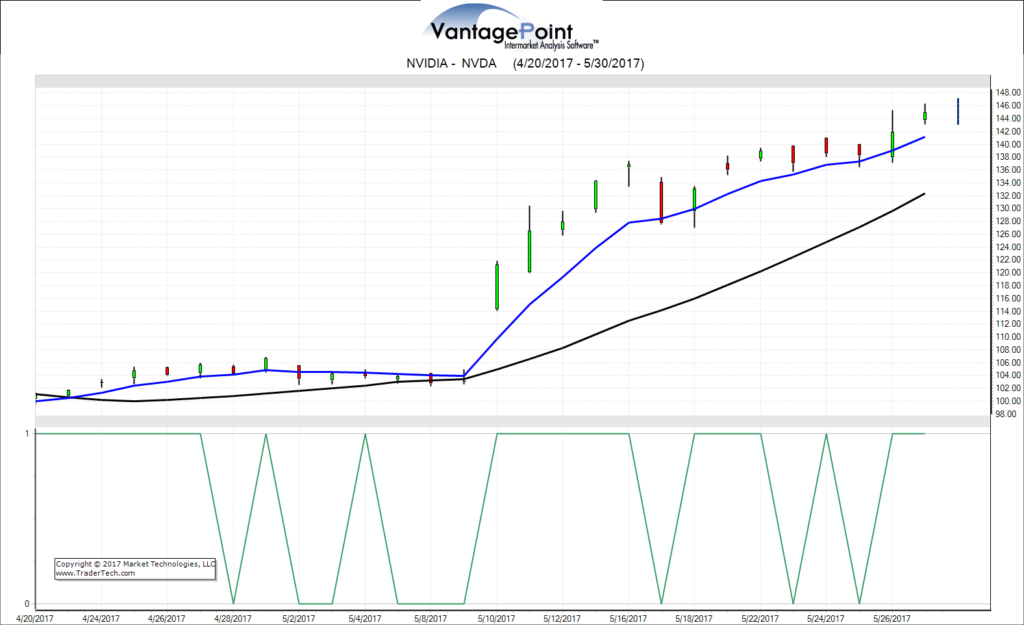Click the VantagePoint logo
This screenshot has width=1024, height=625.
(512, 27)
